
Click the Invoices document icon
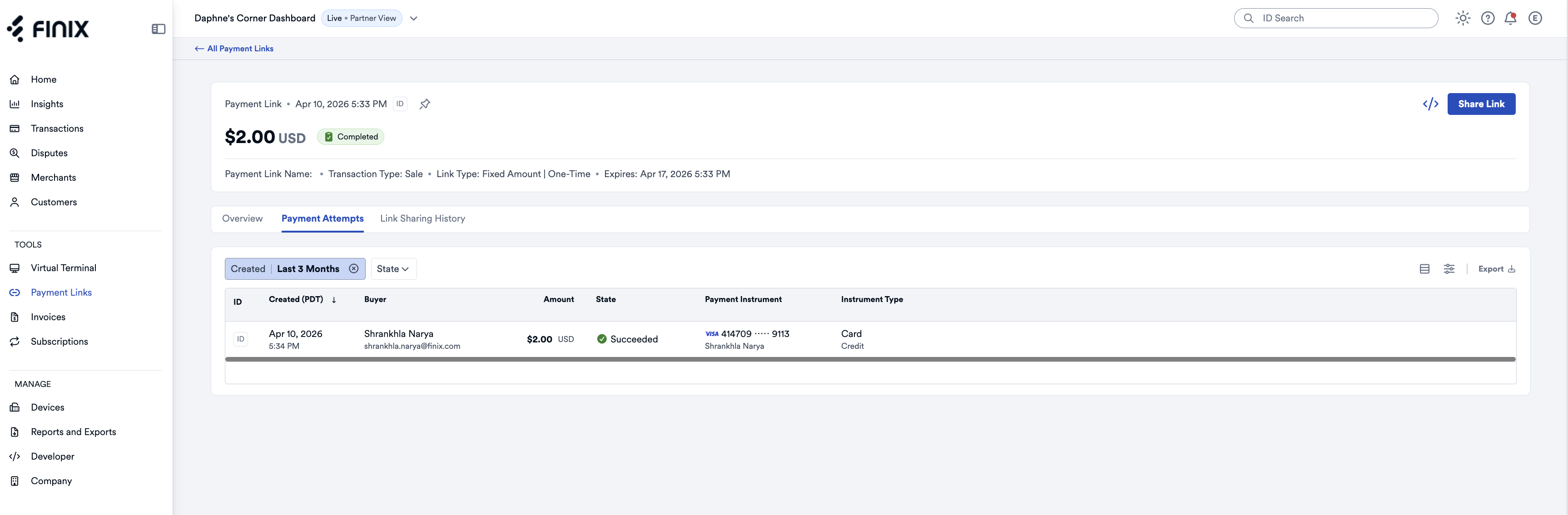(x=15, y=317)
